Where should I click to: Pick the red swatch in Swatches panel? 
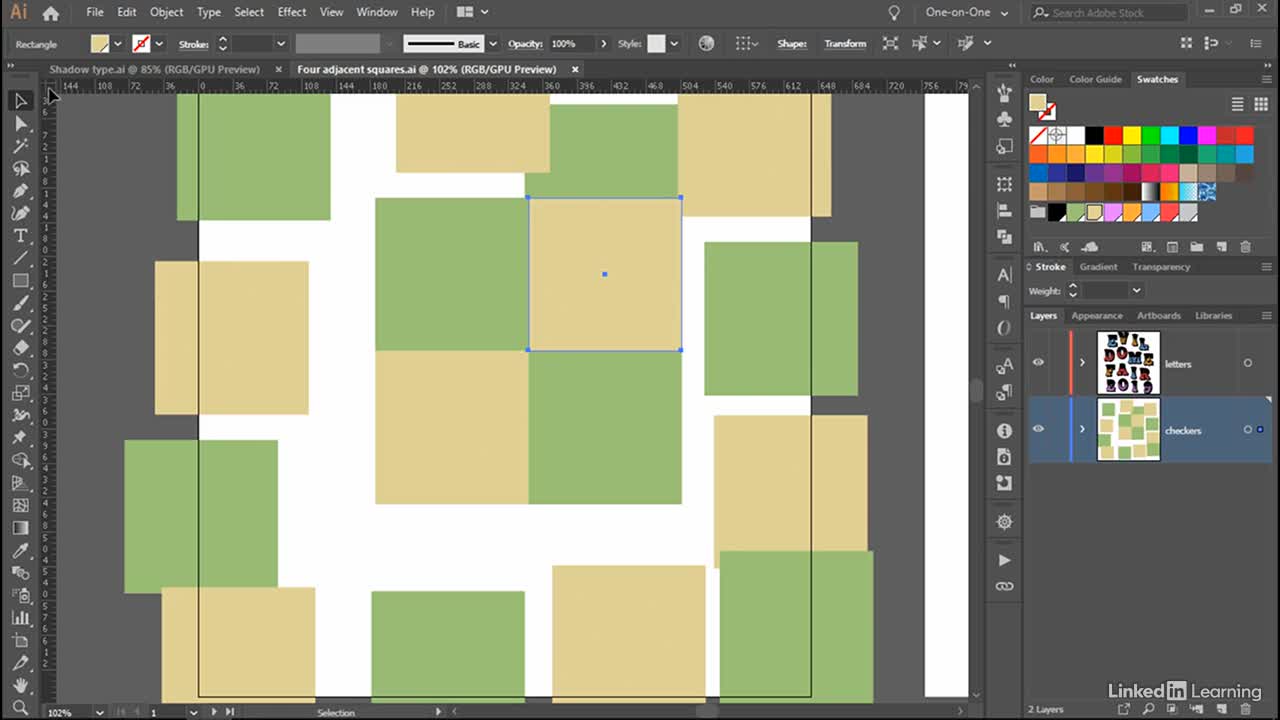pos(1113,135)
